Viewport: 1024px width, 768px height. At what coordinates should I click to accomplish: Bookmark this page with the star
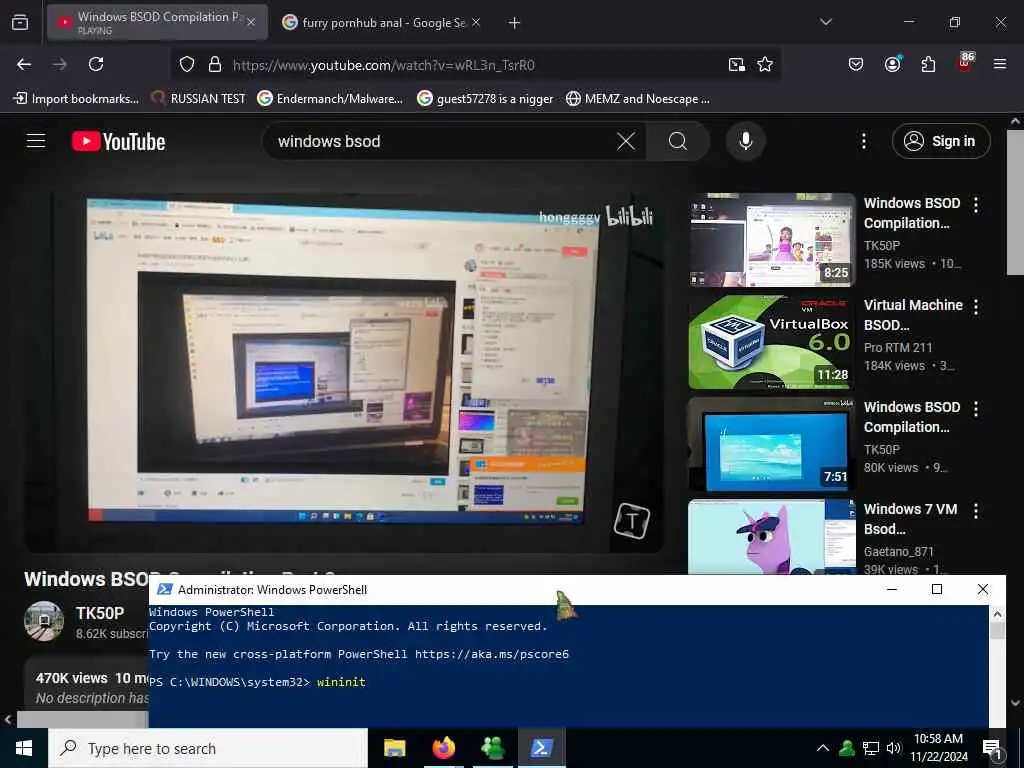tap(765, 64)
